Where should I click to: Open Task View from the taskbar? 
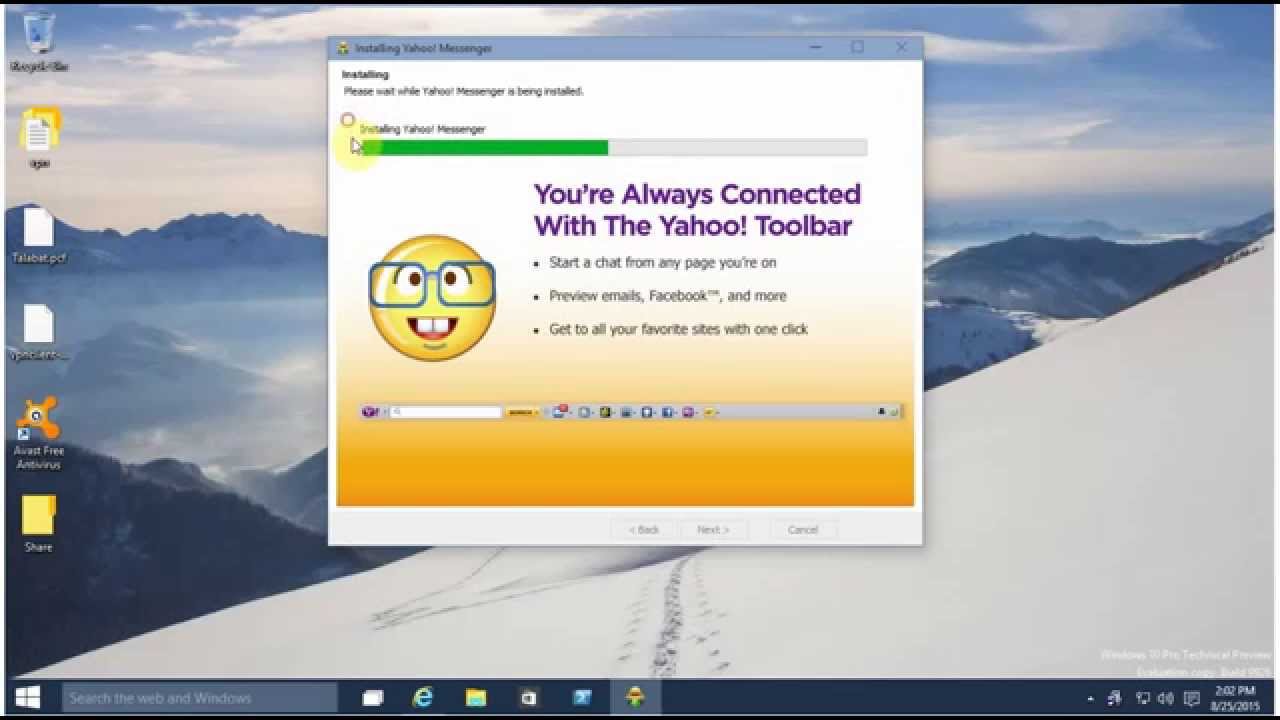point(373,698)
